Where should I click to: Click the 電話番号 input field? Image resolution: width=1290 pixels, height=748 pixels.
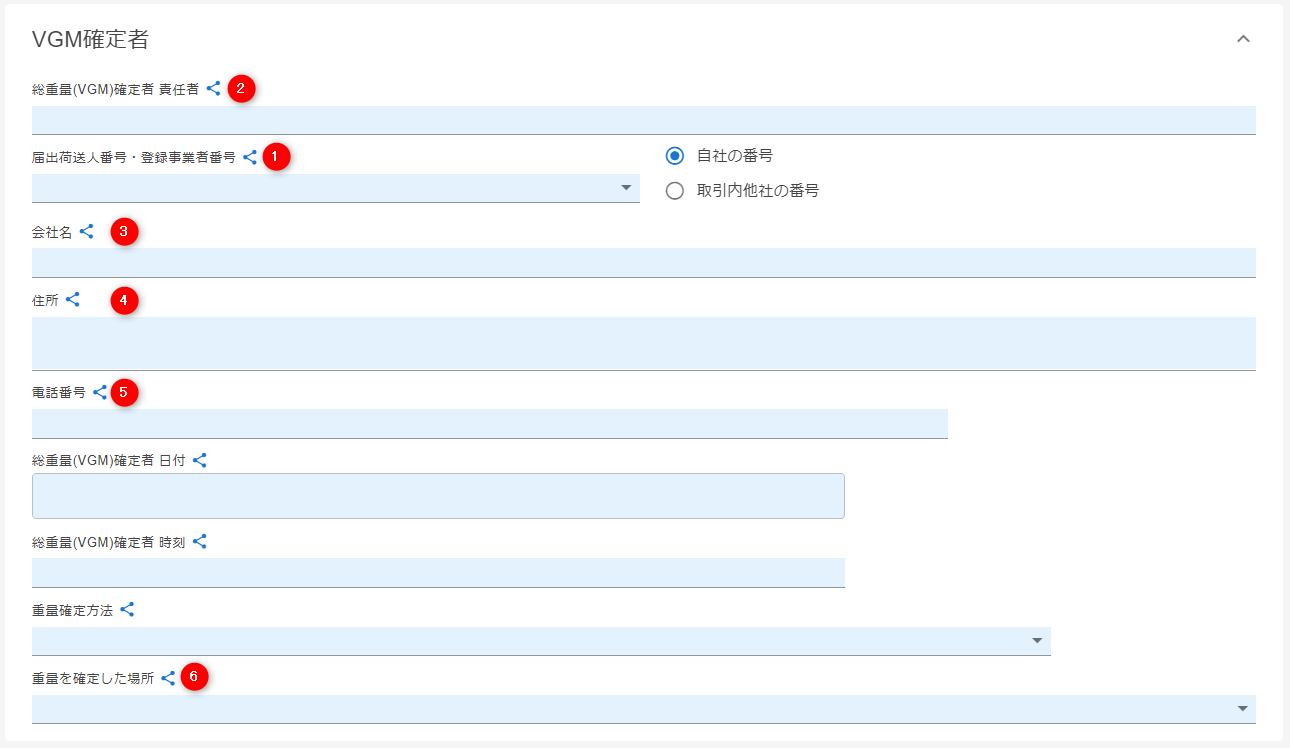pos(489,423)
